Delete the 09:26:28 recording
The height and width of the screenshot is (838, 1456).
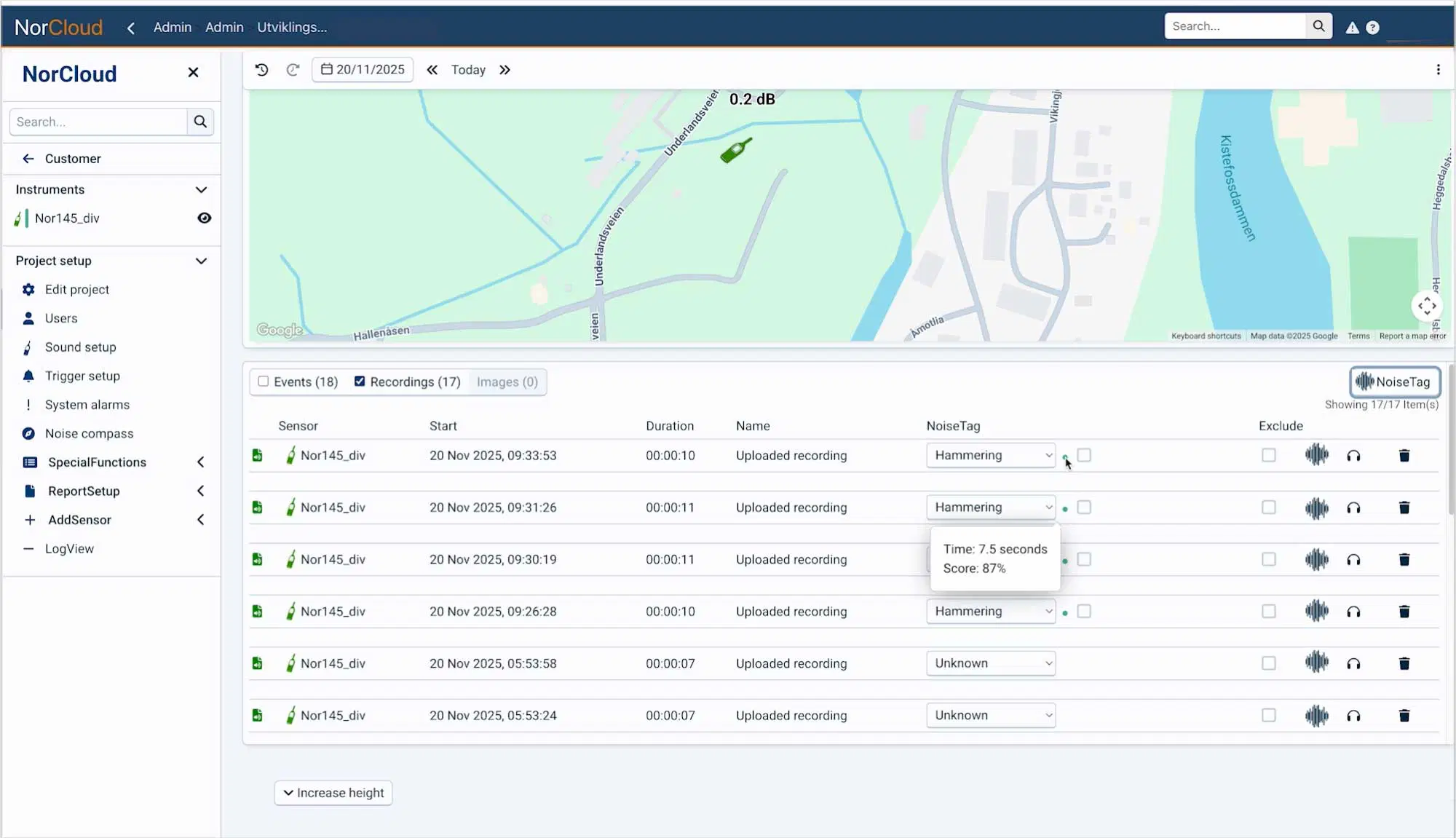(1404, 612)
